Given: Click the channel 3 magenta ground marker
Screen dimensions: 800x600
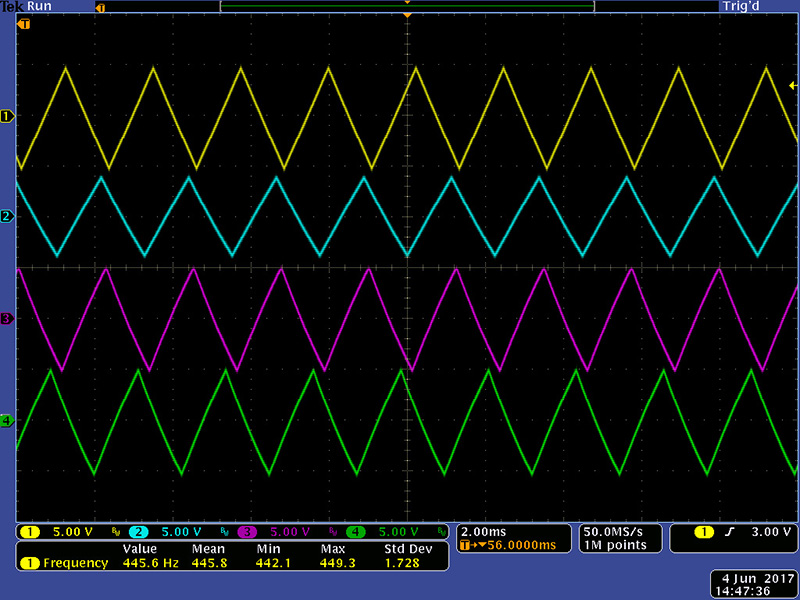Looking at the screenshot, I should 7,318.
